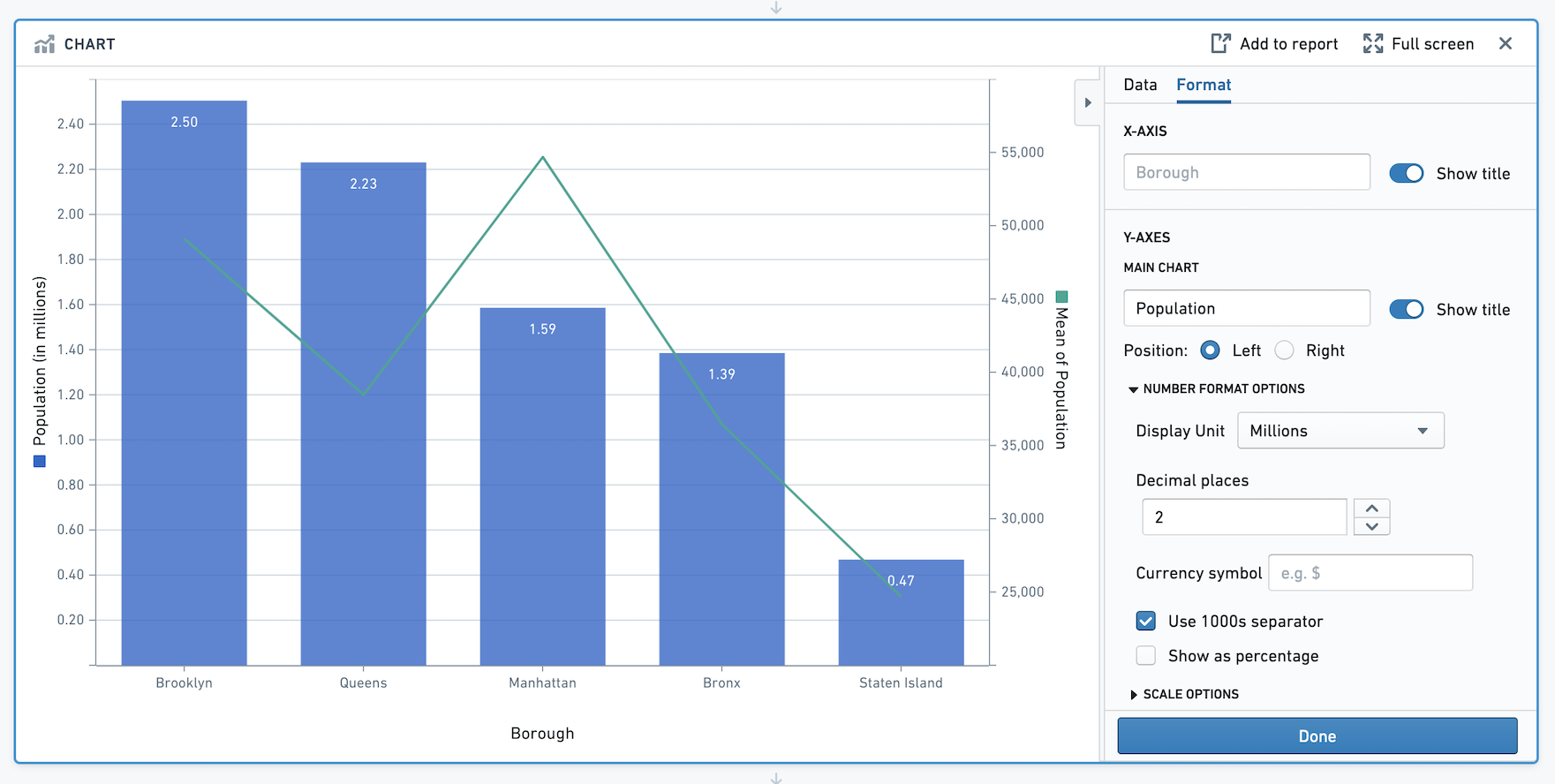Click the chart icon beside CHART title
This screenshot has width=1555, height=784.
click(x=44, y=44)
